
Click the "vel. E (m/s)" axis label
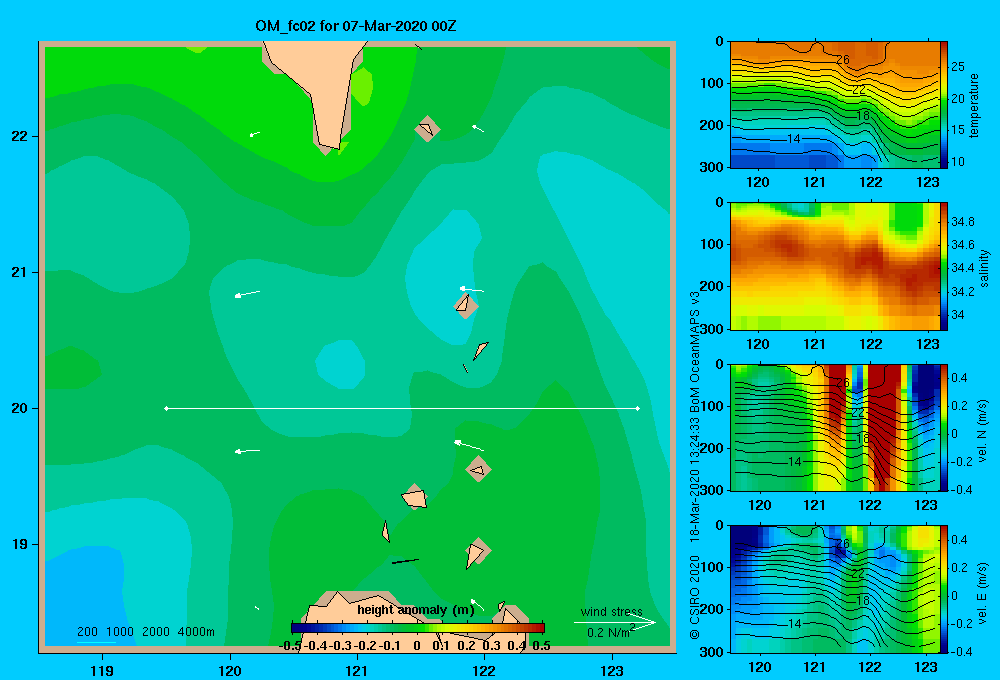click(982, 593)
